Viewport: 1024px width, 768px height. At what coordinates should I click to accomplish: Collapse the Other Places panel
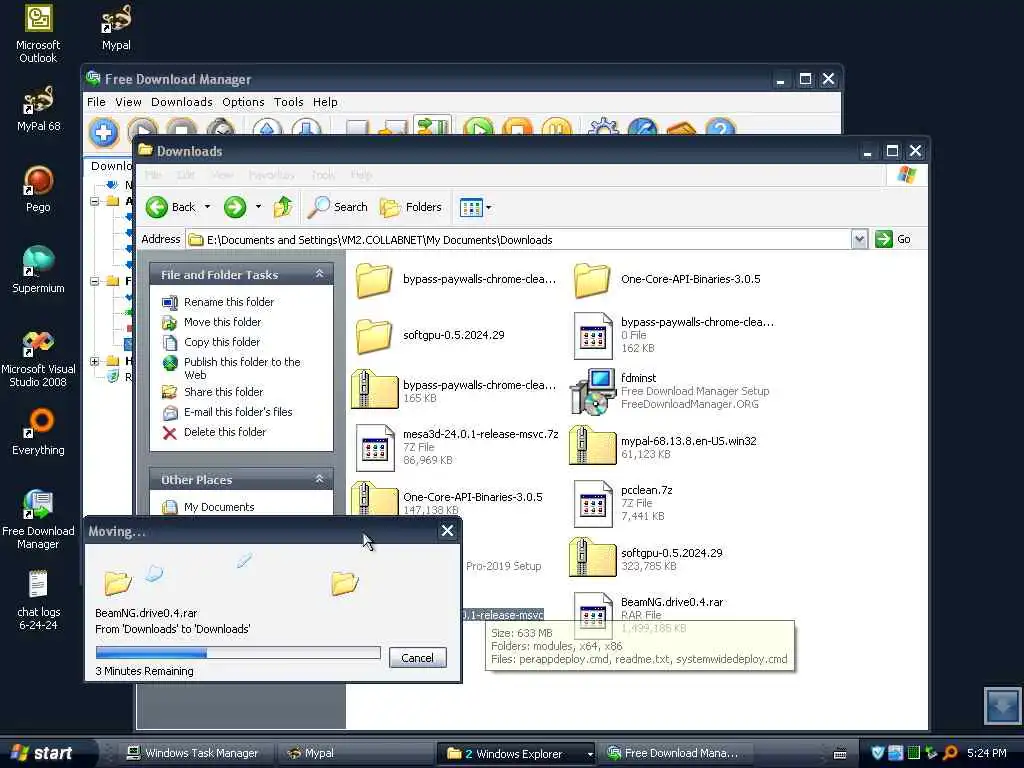[319, 479]
